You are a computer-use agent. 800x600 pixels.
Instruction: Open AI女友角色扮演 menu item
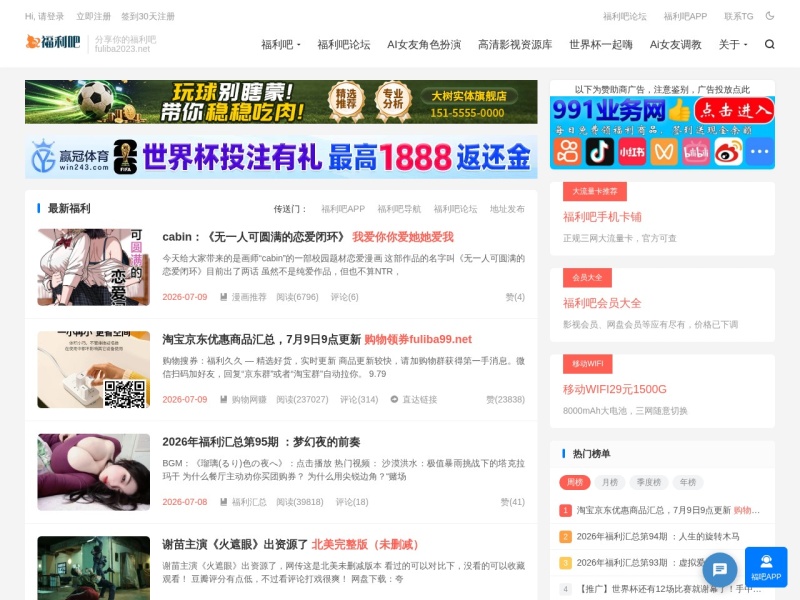(x=424, y=45)
